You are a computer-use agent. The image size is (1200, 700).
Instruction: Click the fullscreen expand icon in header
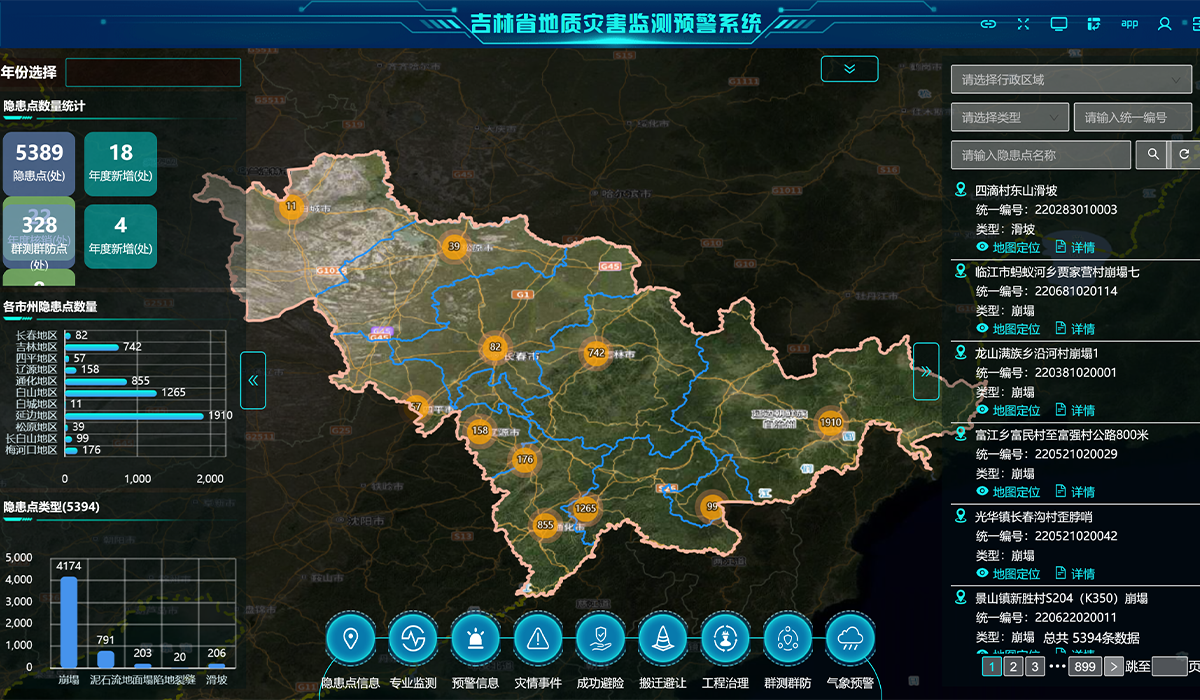[x=1023, y=23]
